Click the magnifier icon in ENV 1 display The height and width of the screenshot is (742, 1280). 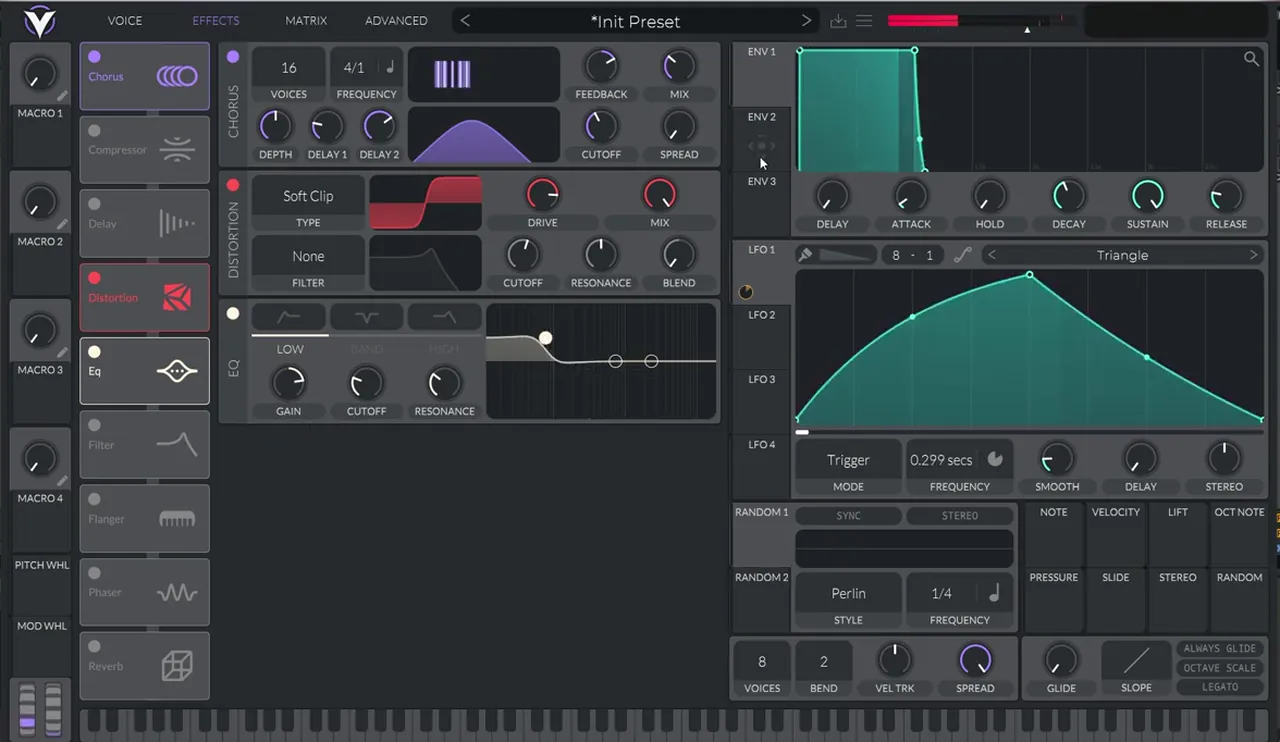coord(1251,59)
